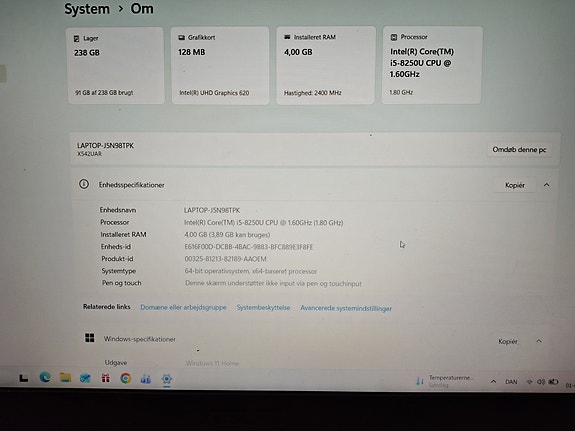The height and width of the screenshot is (431, 575).
Task: Launch Google Chrome from the taskbar
Action: [126, 378]
